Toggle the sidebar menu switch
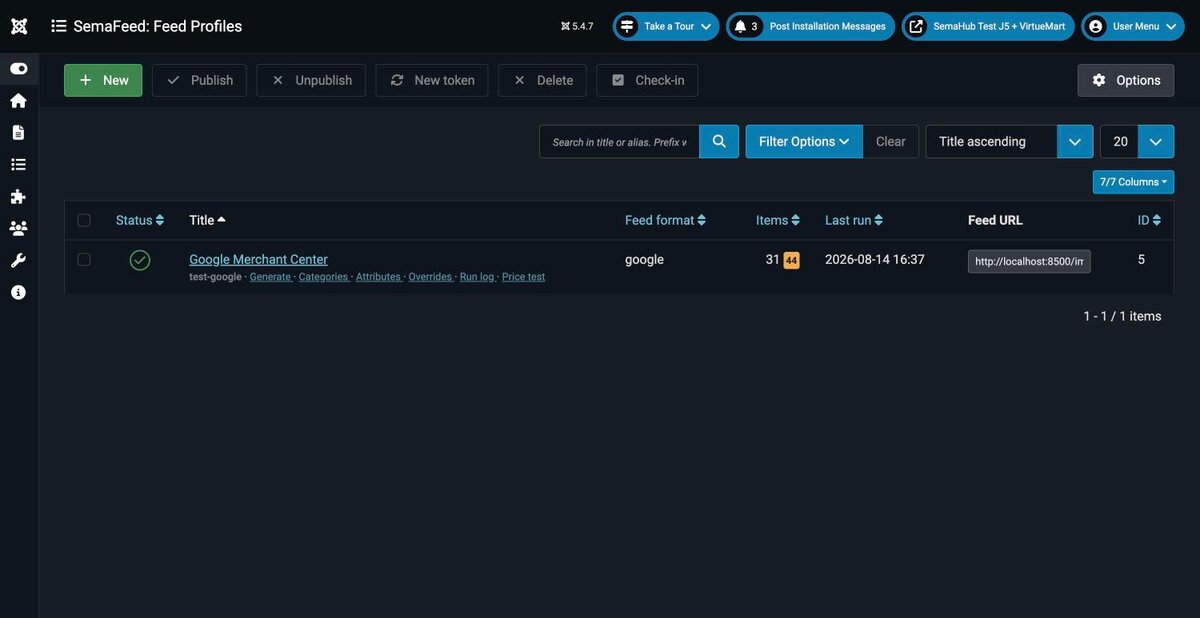 point(18,69)
